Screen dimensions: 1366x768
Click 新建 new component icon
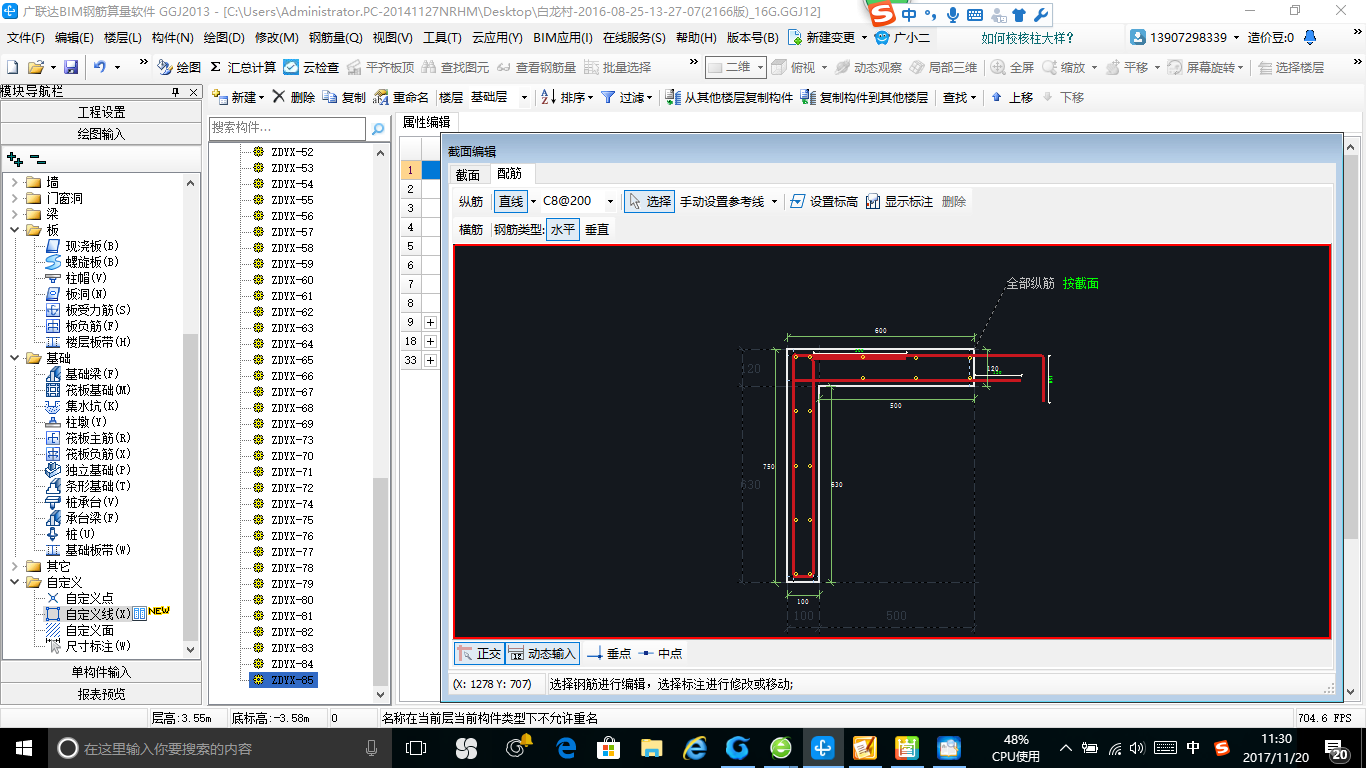point(220,97)
